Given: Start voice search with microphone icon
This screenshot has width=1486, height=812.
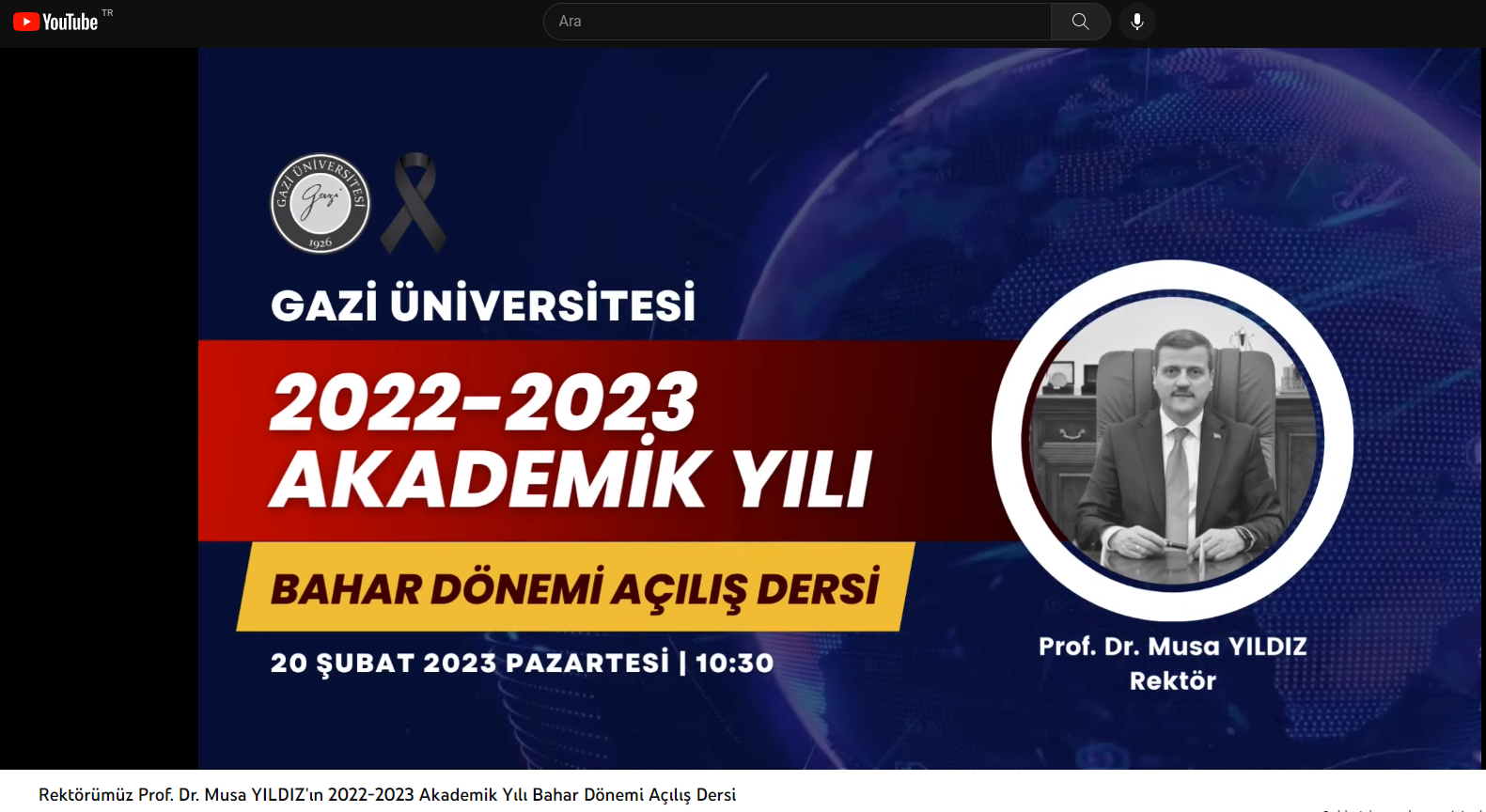Looking at the screenshot, I should pyautogui.click(x=1137, y=22).
